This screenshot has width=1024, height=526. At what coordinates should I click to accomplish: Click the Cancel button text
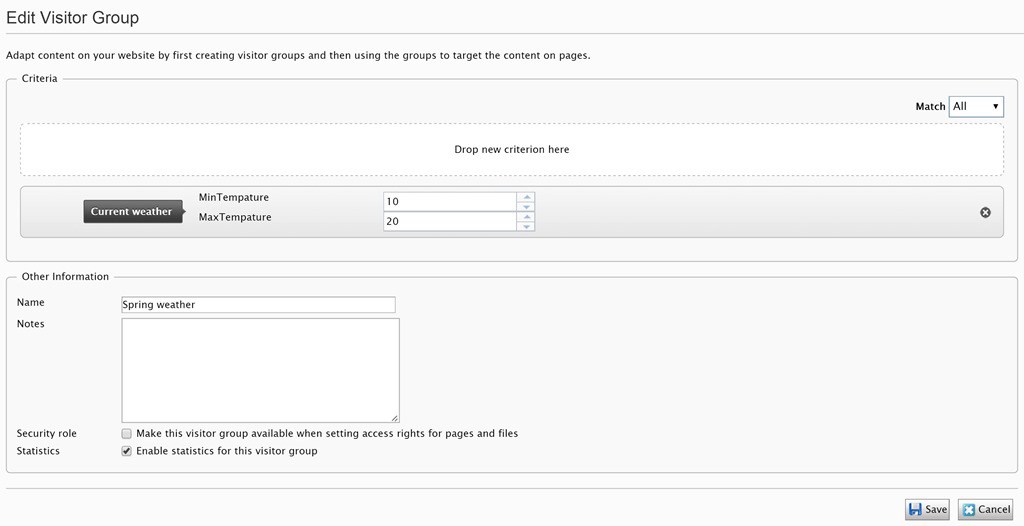(x=994, y=510)
